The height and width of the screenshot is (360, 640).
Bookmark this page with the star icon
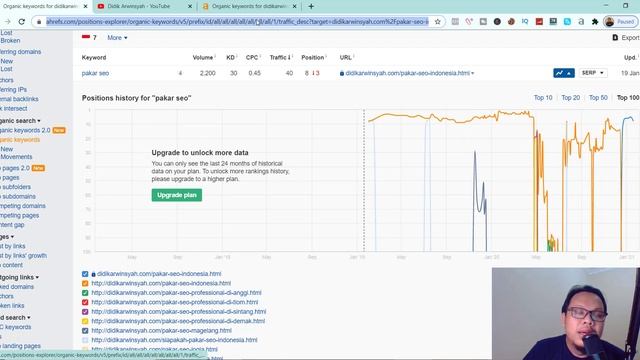[x=438, y=22]
